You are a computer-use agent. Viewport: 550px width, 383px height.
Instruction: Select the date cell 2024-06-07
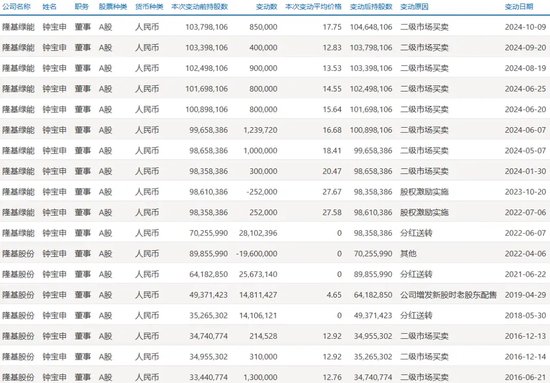pyautogui.click(x=525, y=130)
